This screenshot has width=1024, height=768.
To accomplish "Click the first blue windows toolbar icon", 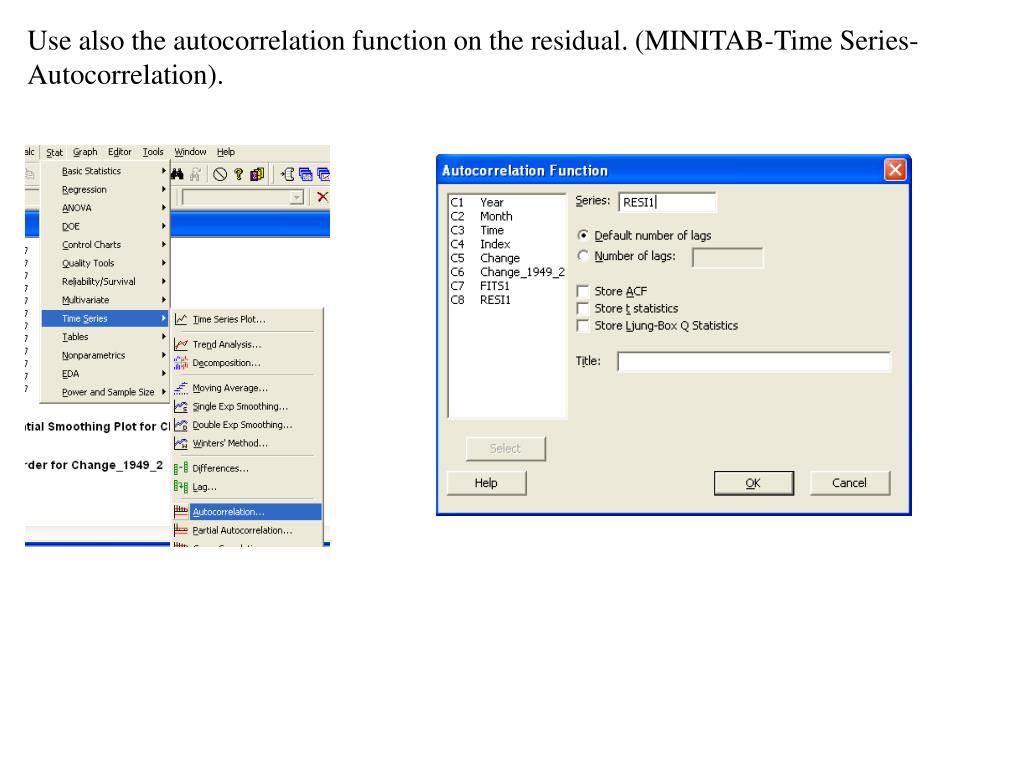I will tap(306, 174).
